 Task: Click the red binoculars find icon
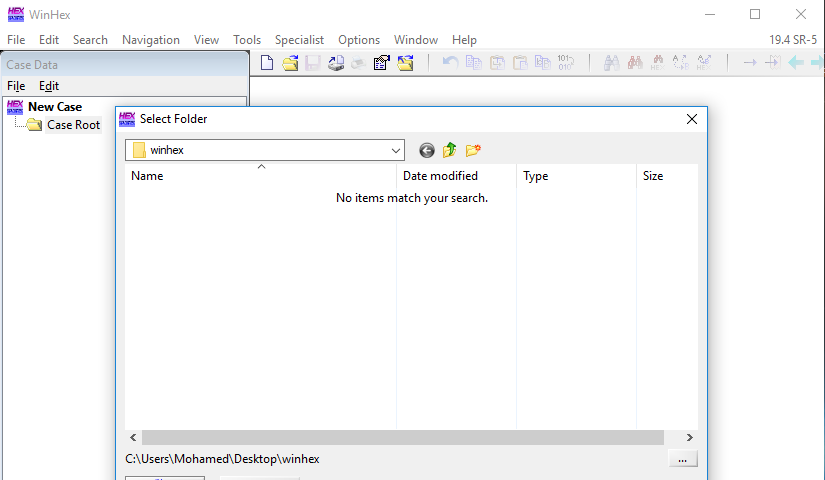click(x=635, y=63)
